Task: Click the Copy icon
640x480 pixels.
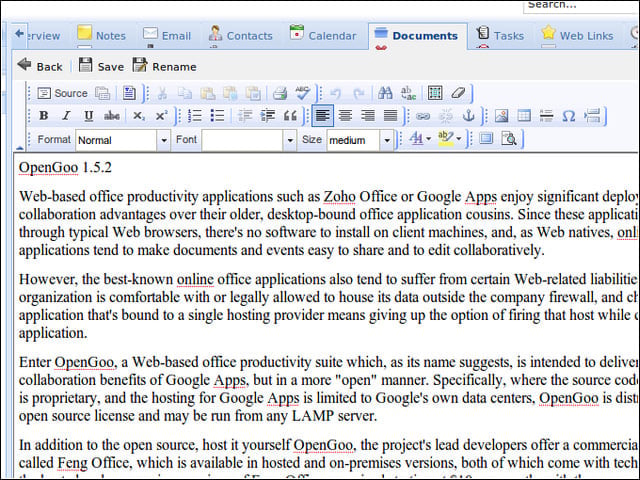Action: point(185,93)
